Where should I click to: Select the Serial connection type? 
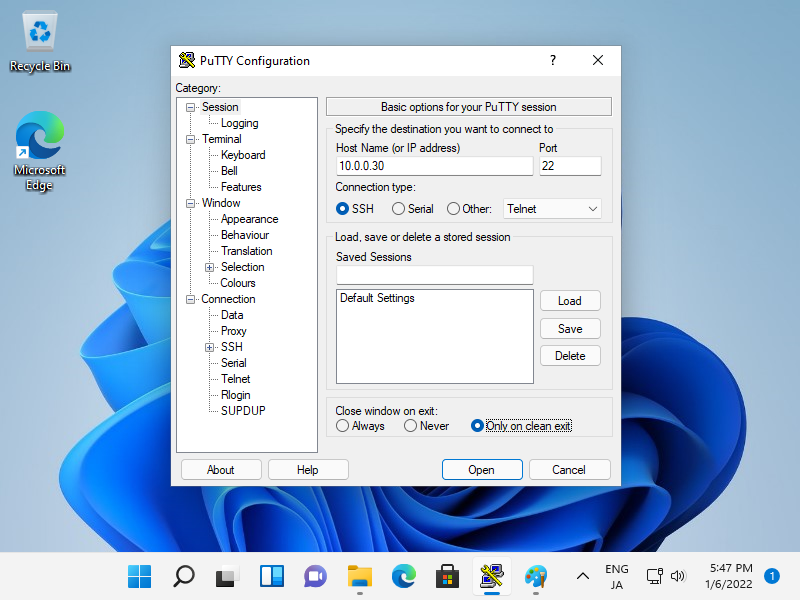399,209
